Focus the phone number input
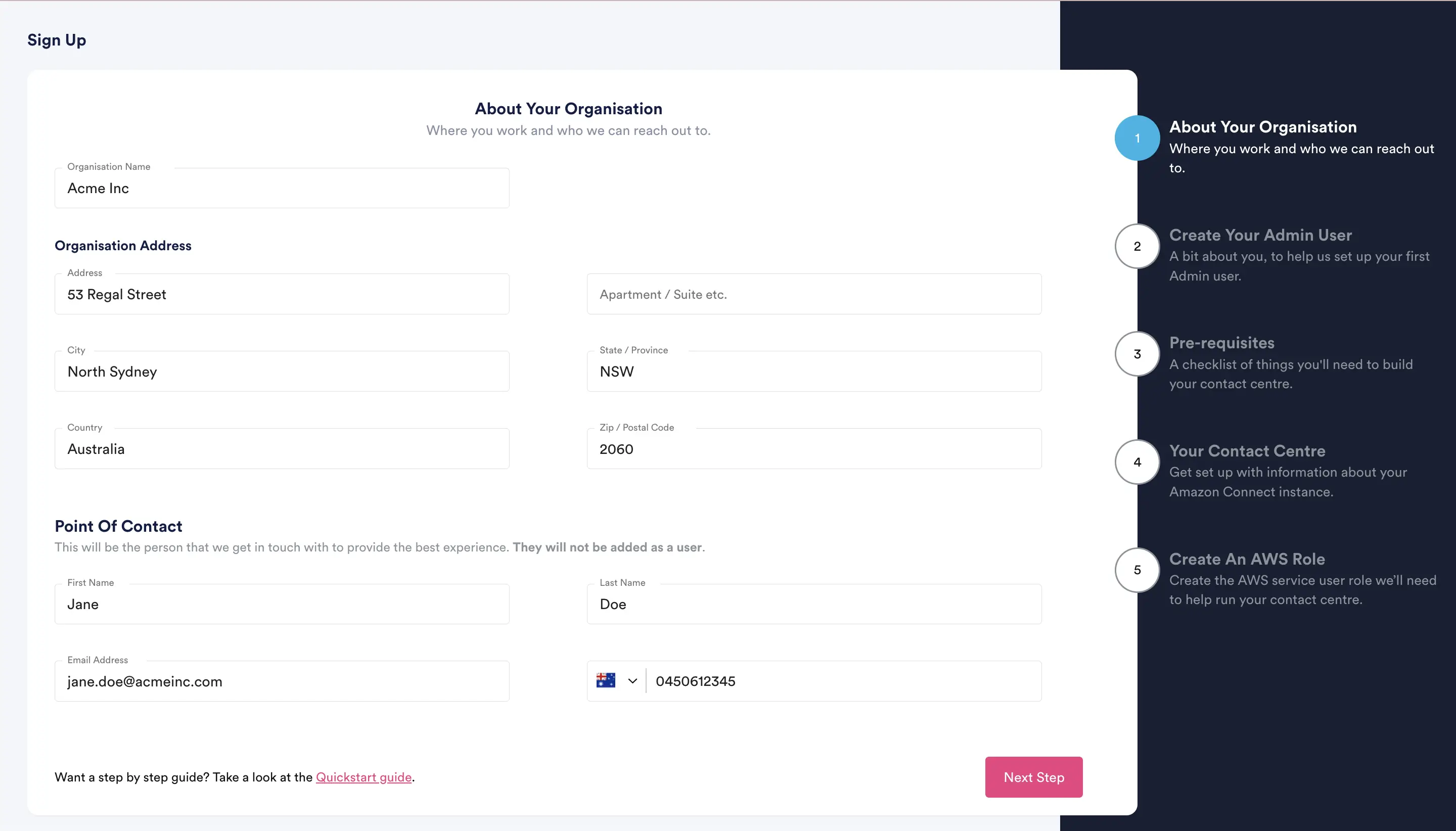Viewport: 1456px width, 831px height. pos(842,681)
